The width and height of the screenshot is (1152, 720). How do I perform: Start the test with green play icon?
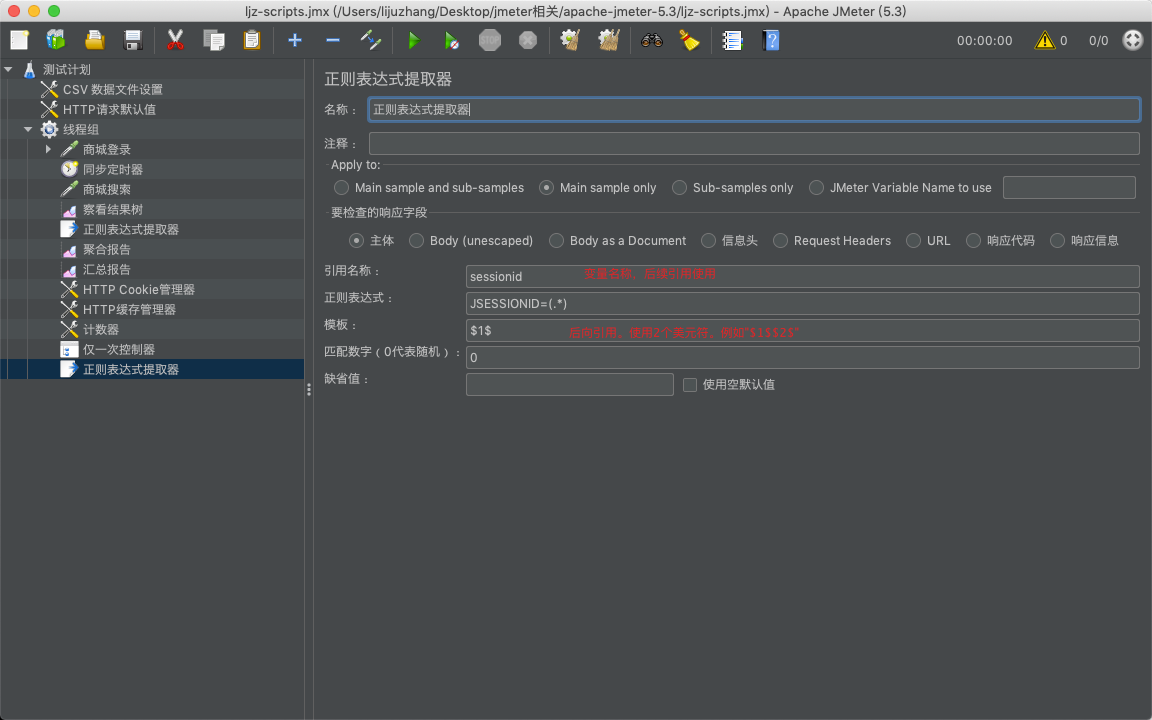pyautogui.click(x=414, y=40)
